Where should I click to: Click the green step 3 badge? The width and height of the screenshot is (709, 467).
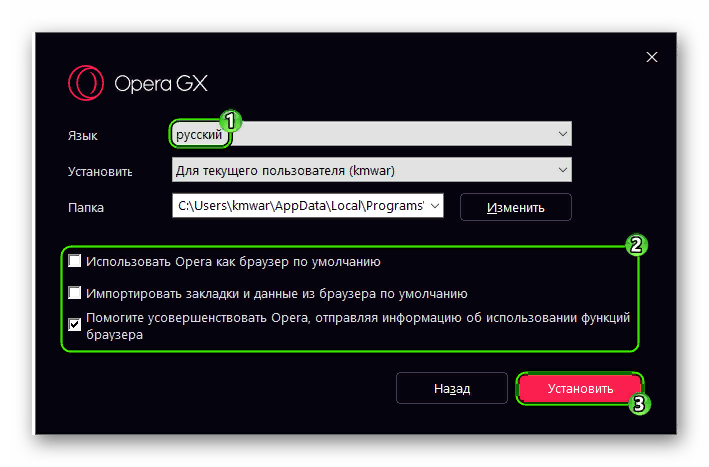coord(639,404)
